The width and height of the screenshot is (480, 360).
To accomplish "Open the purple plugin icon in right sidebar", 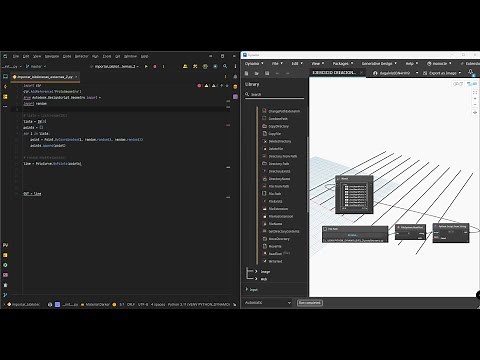I will point(235,97).
